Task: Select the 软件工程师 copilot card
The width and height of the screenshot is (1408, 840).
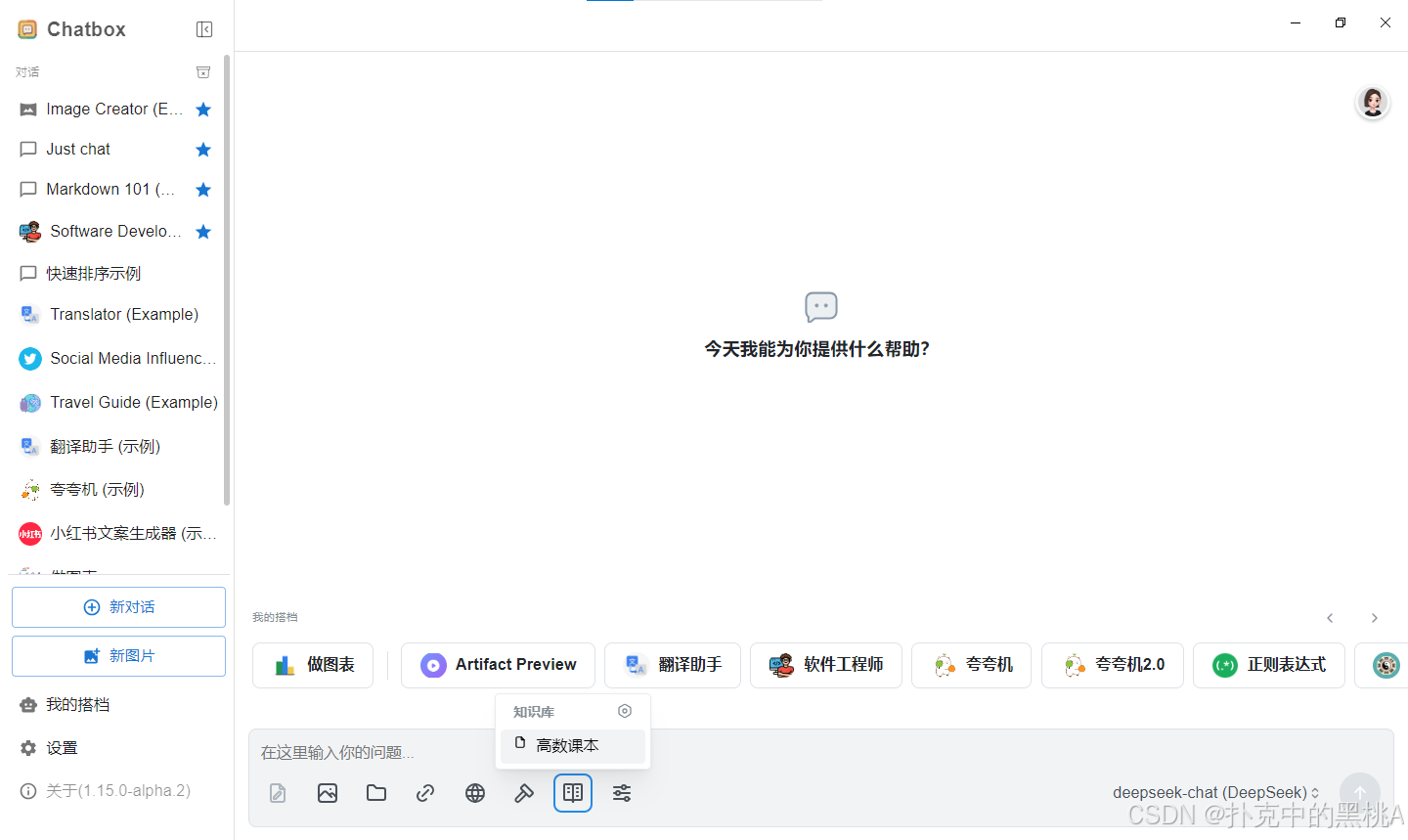Action: pos(826,665)
